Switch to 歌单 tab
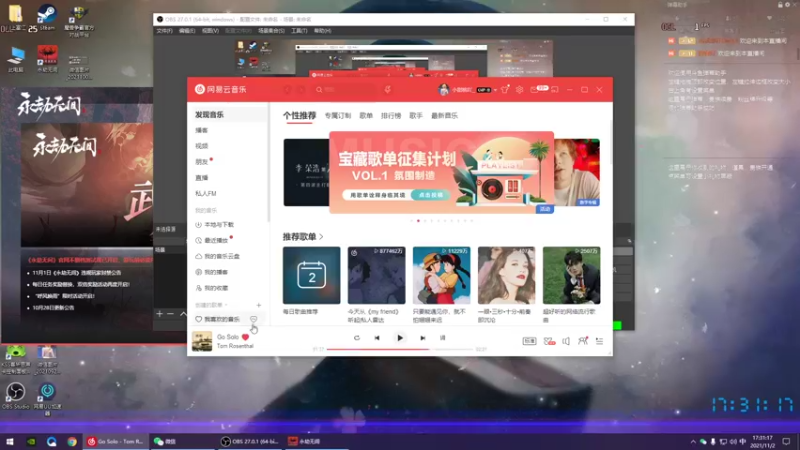This screenshot has height=450, width=800. click(x=366, y=116)
